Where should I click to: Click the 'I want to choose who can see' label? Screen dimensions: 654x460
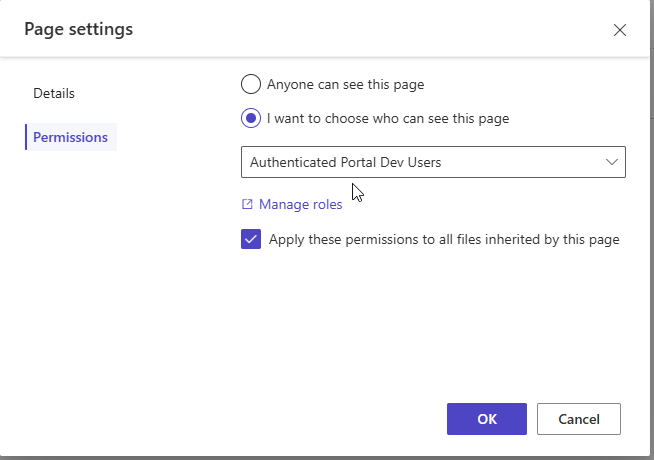point(388,118)
